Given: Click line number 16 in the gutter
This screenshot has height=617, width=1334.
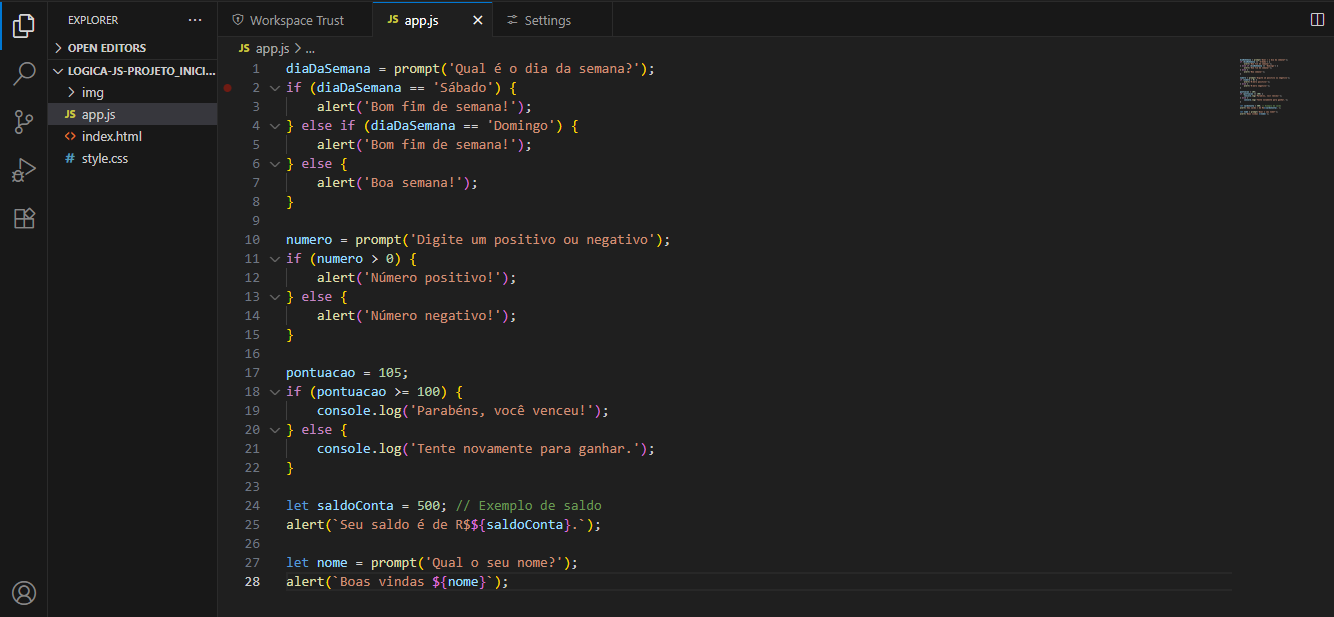Looking at the screenshot, I should [x=252, y=354].
